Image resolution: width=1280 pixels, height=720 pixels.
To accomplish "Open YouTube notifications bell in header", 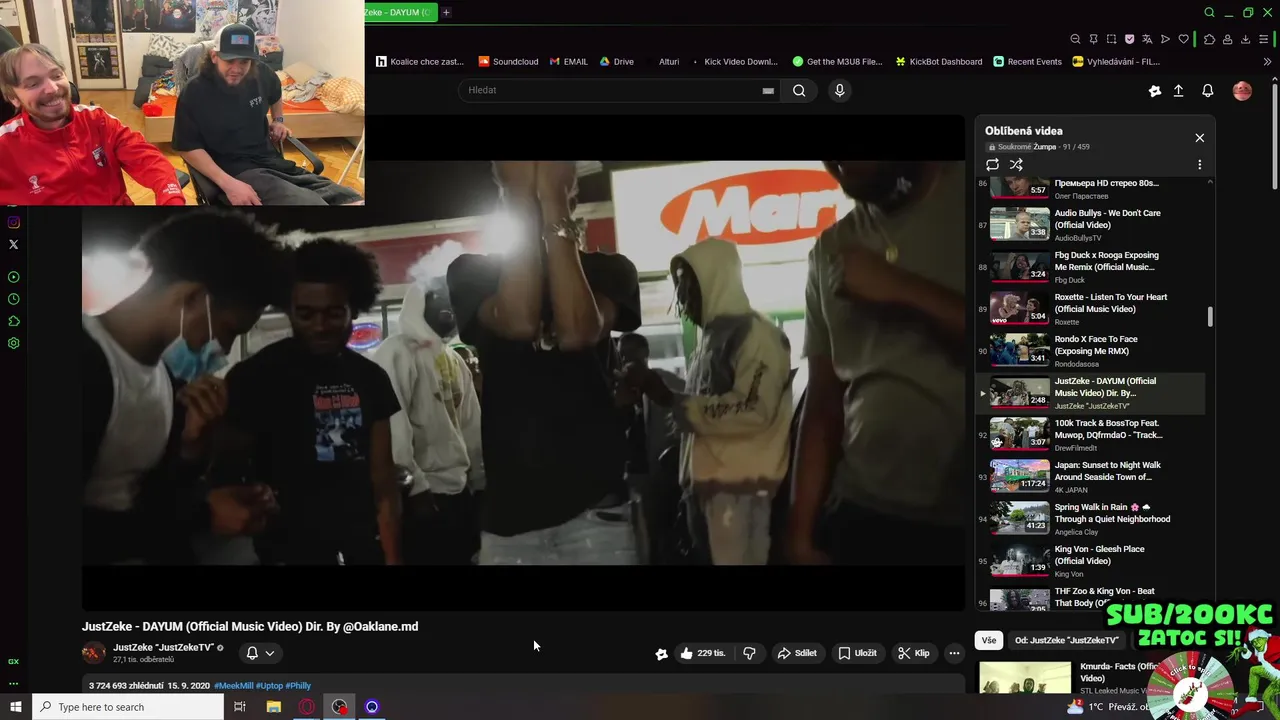I will click(x=1207, y=90).
